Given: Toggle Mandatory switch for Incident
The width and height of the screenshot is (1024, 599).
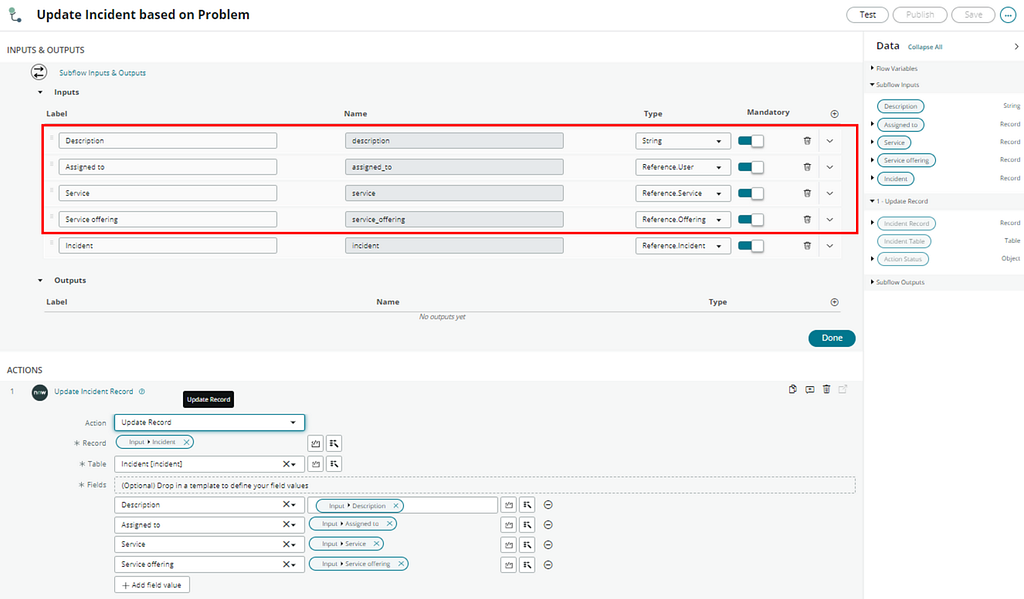Looking at the screenshot, I should pos(750,246).
